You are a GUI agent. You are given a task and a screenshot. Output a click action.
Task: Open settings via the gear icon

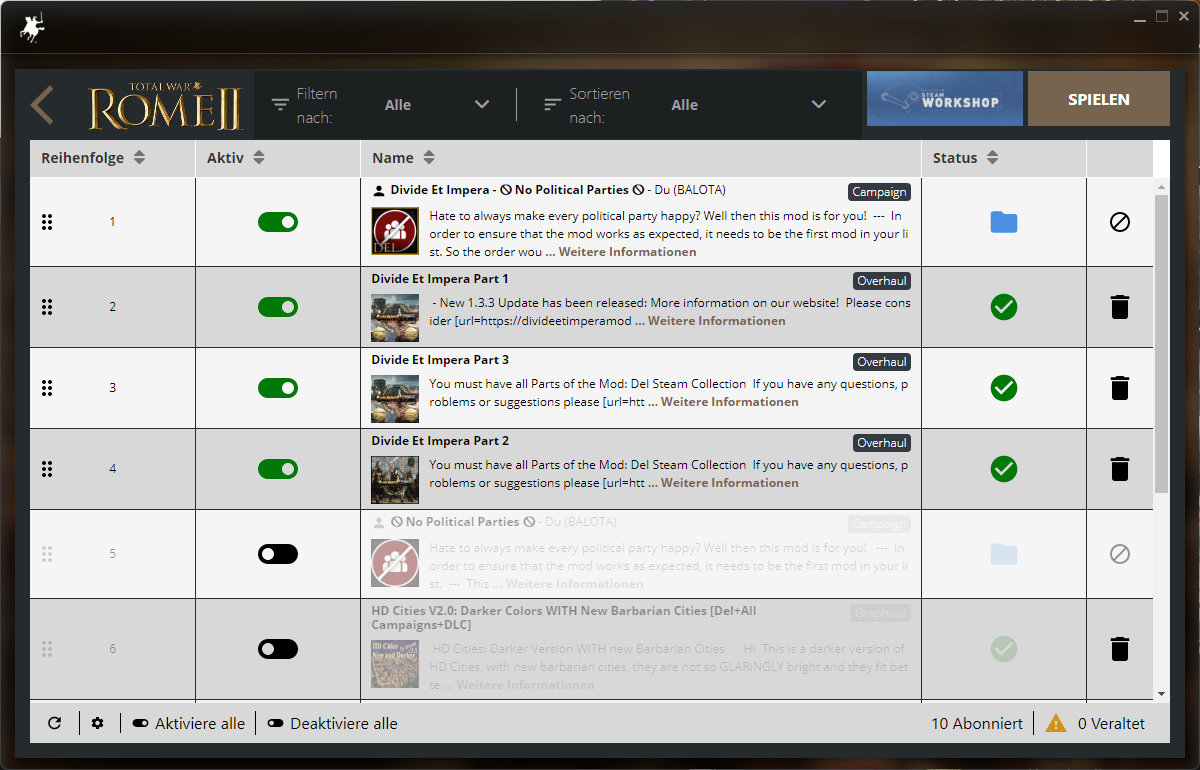click(97, 723)
